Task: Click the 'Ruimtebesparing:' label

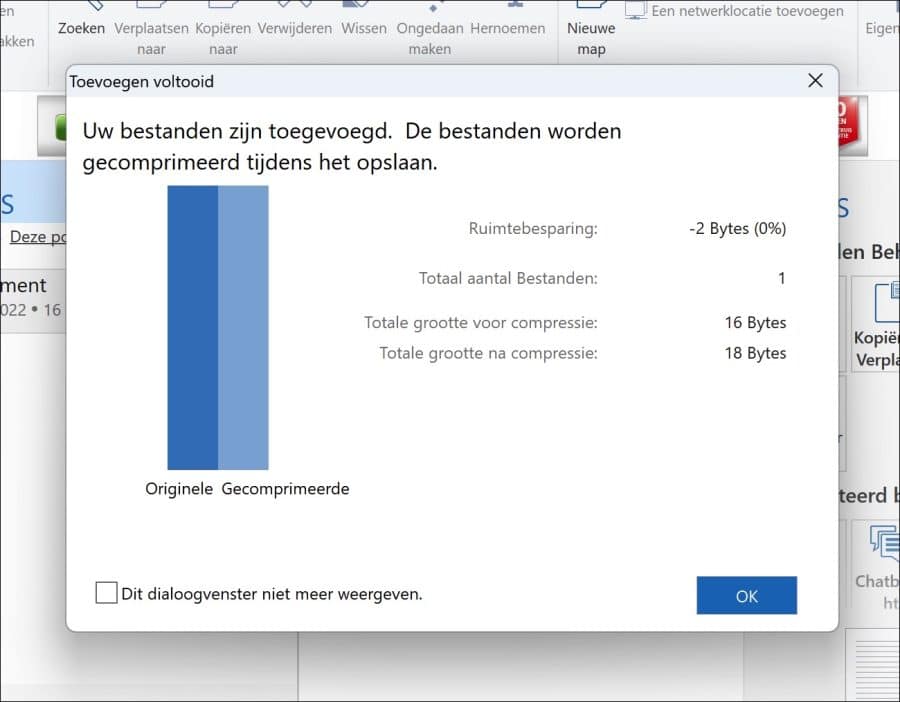Action: (x=533, y=228)
